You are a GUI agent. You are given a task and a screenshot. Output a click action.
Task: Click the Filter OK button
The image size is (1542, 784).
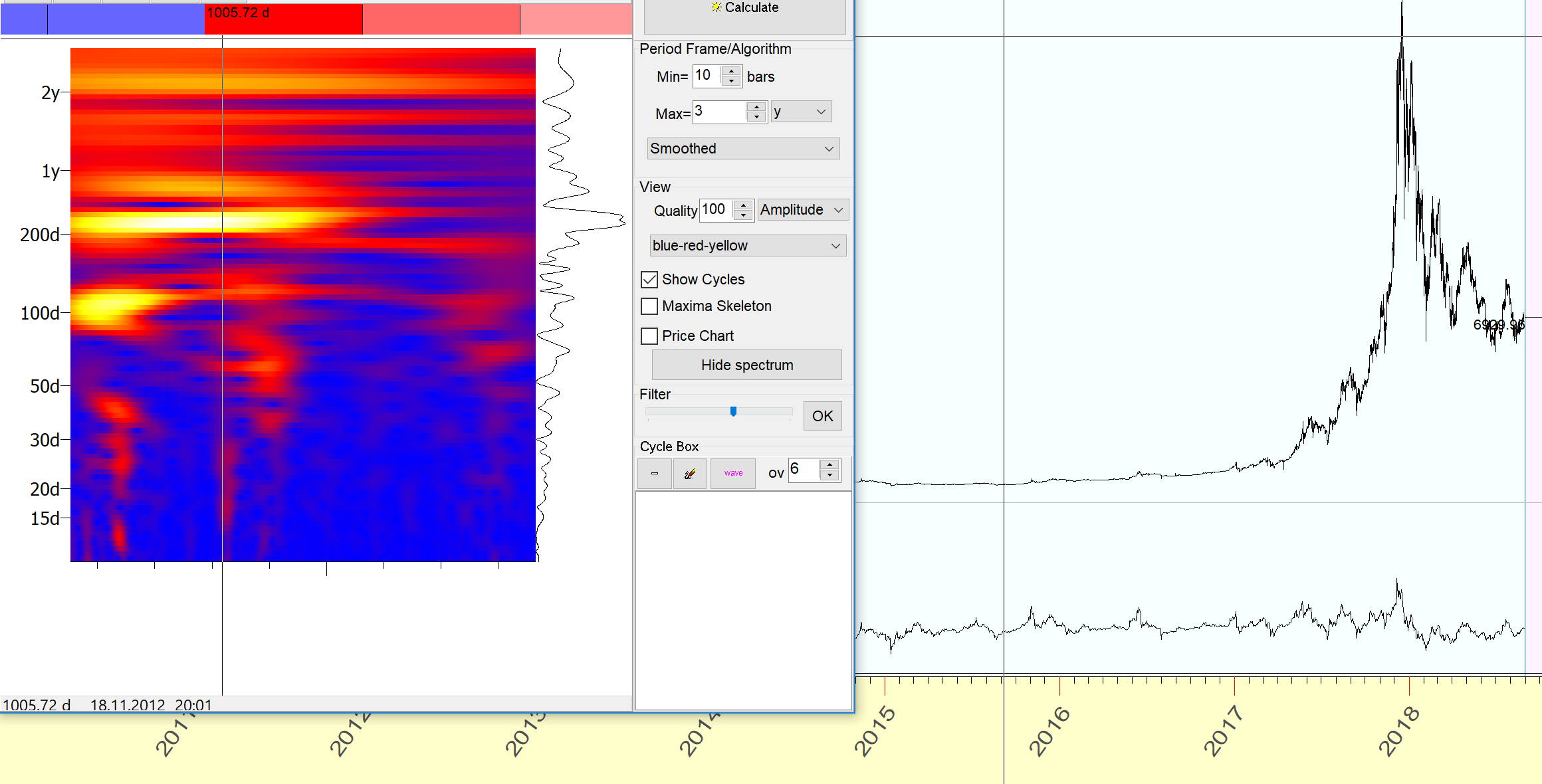tap(822, 416)
